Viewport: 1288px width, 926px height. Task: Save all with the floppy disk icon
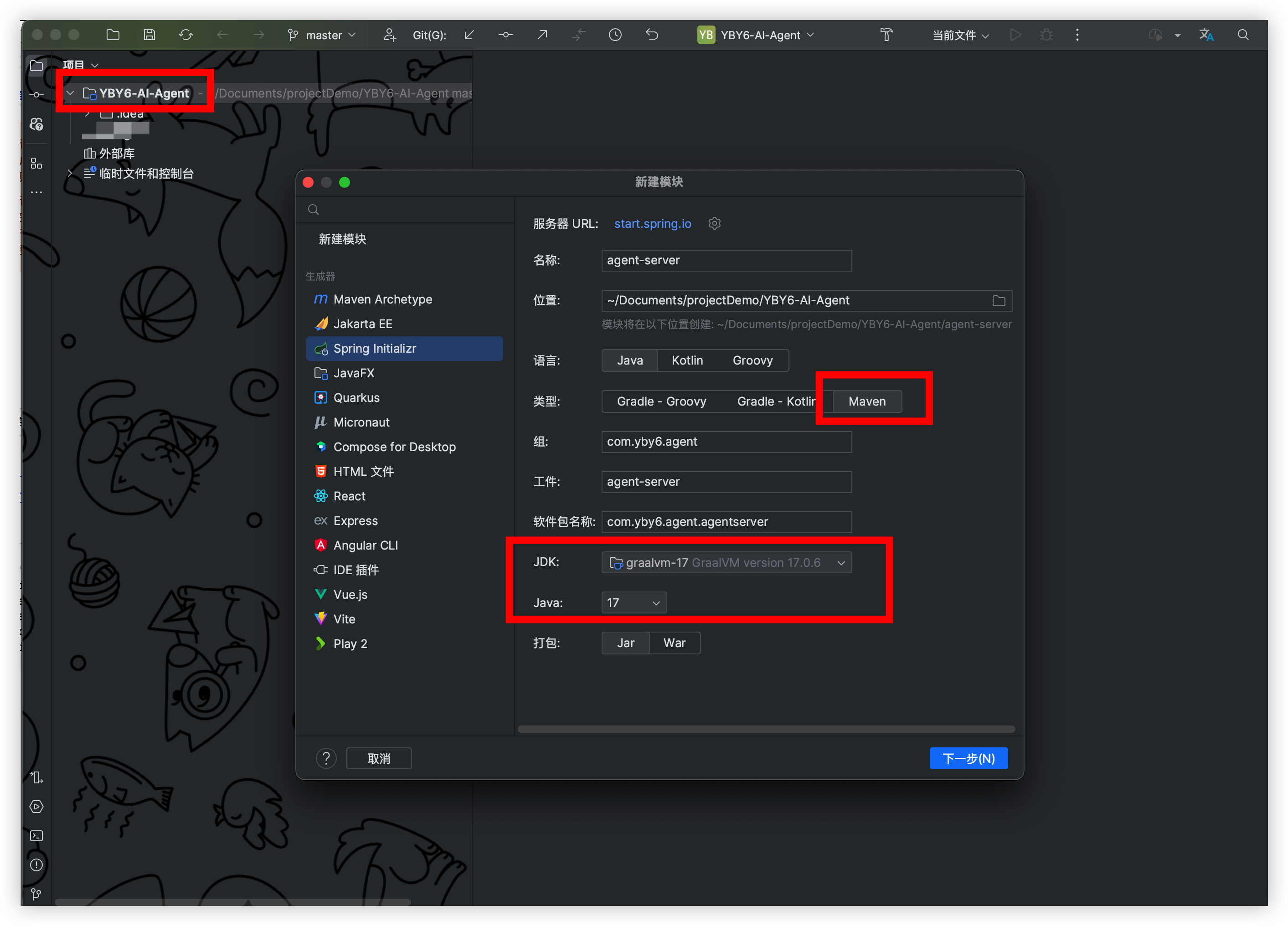point(149,35)
